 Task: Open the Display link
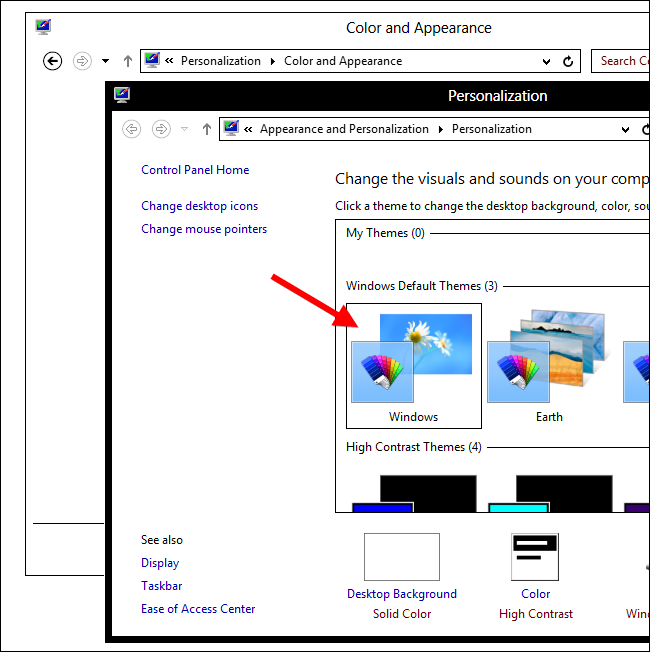click(160, 563)
